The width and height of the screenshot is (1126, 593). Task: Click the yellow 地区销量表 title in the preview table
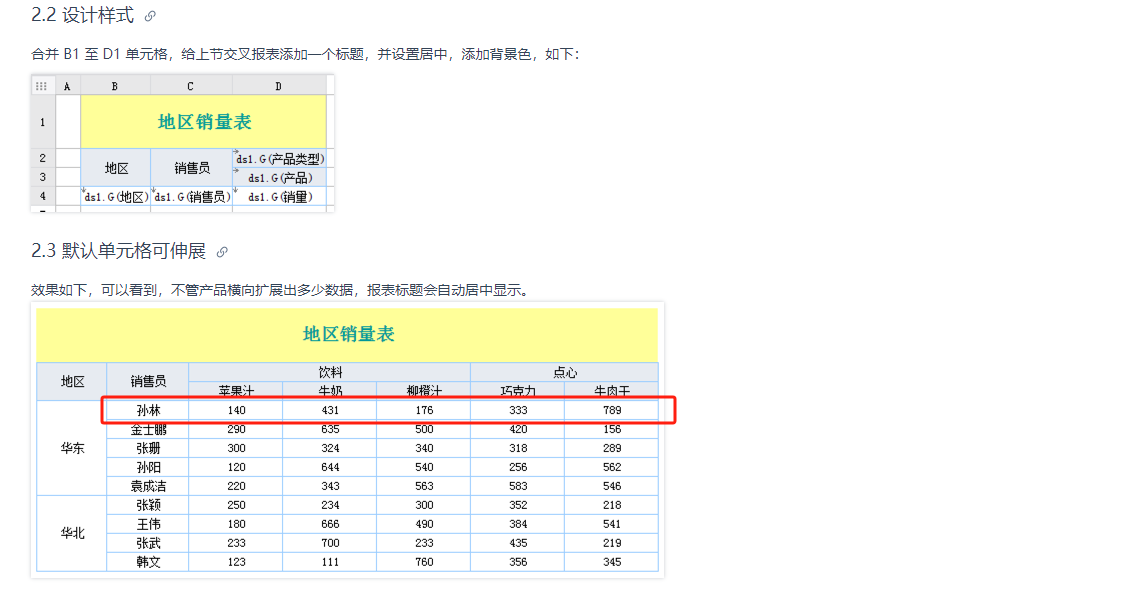click(x=348, y=334)
